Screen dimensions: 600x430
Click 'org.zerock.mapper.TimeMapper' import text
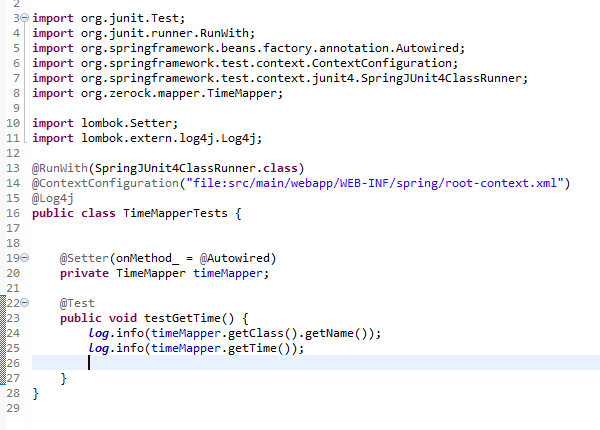179,93
